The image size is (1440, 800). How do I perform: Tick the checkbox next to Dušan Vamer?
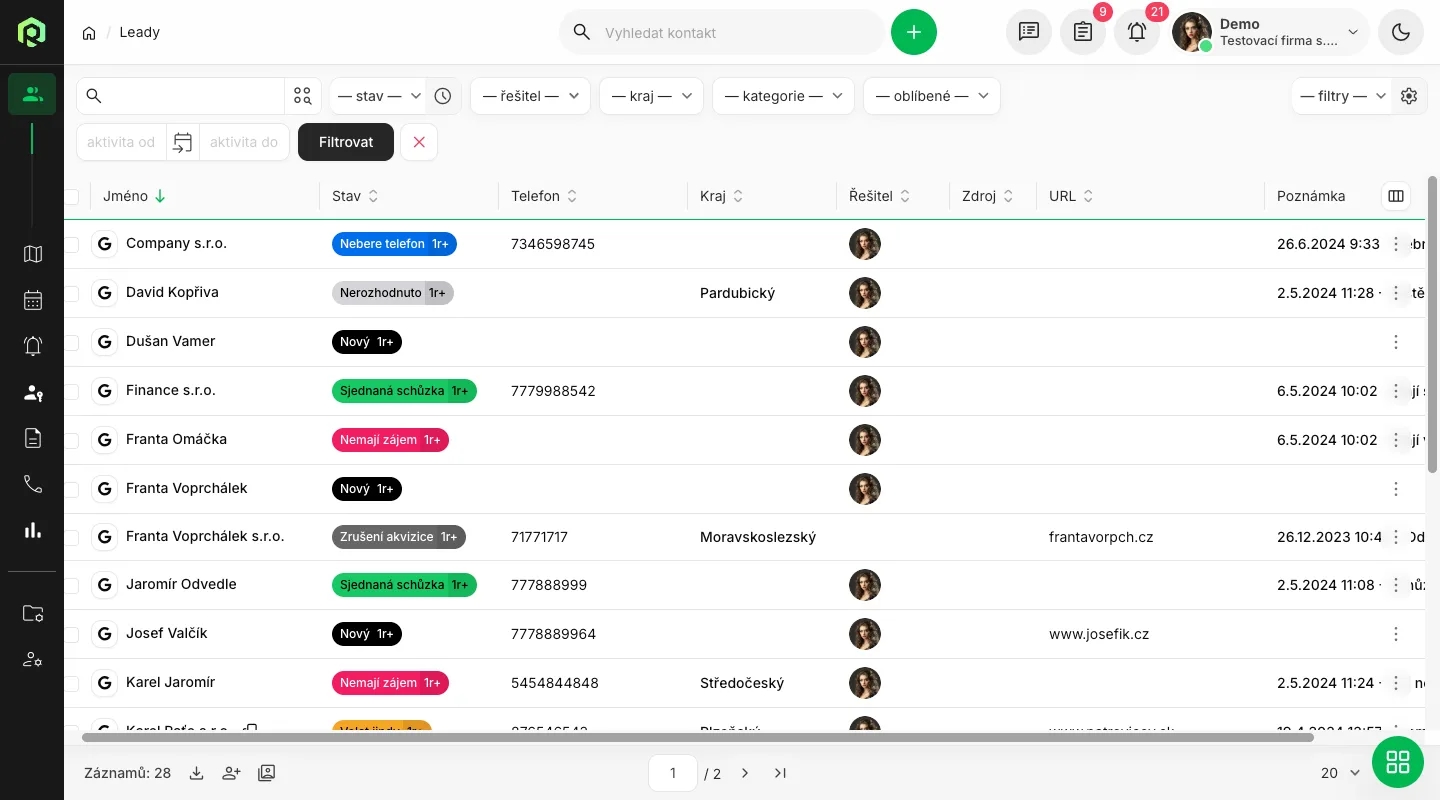(72, 342)
